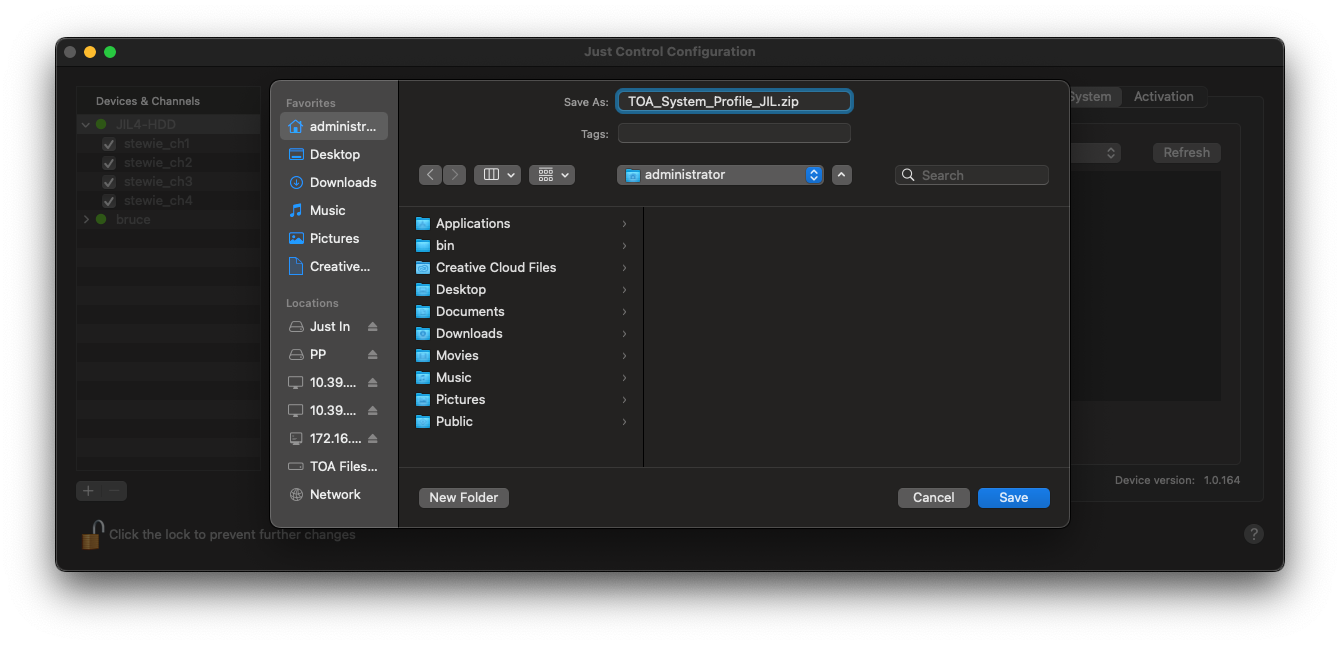
Task: Change column view mode dropdown
Action: pyautogui.click(x=497, y=175)
